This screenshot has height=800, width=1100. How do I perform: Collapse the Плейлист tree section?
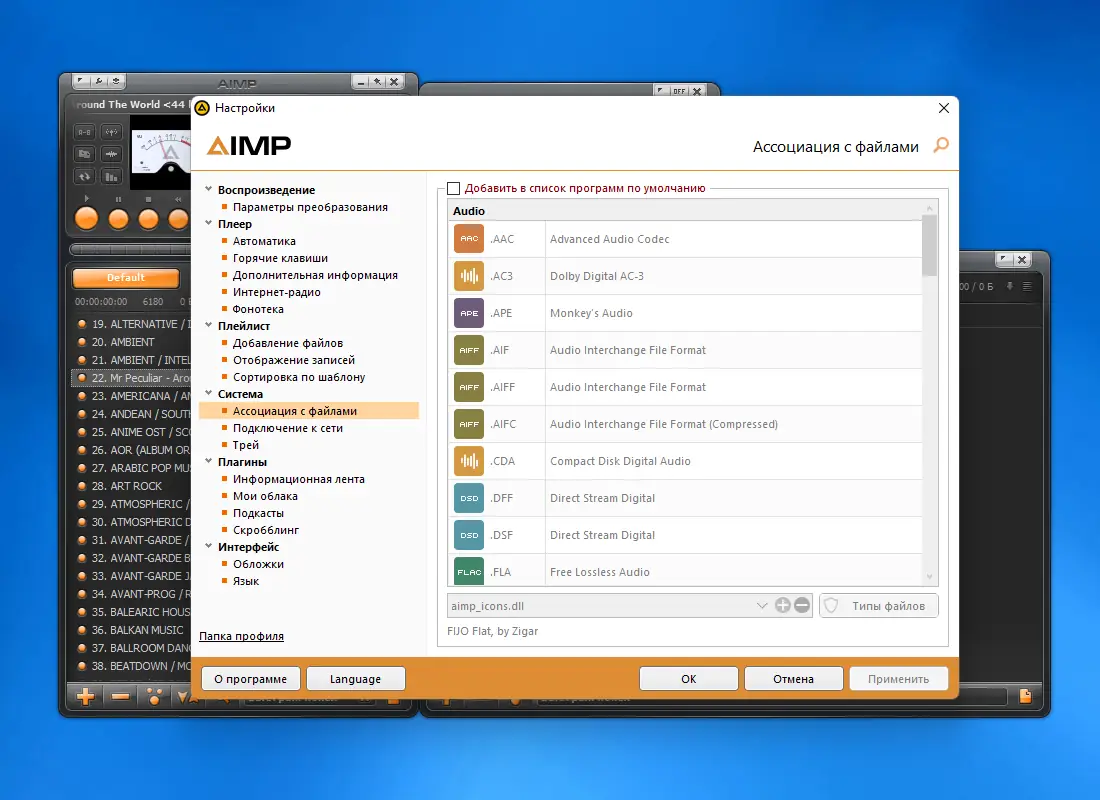tap(208, 325)
